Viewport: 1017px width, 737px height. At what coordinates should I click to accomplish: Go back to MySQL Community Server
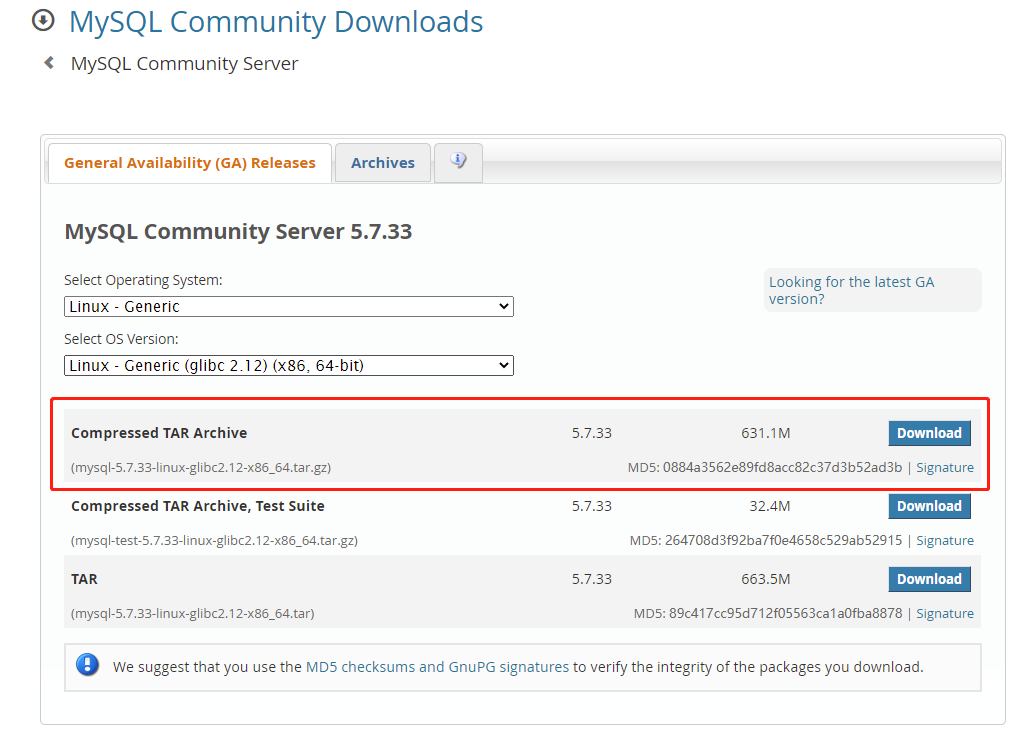(184, 64)
